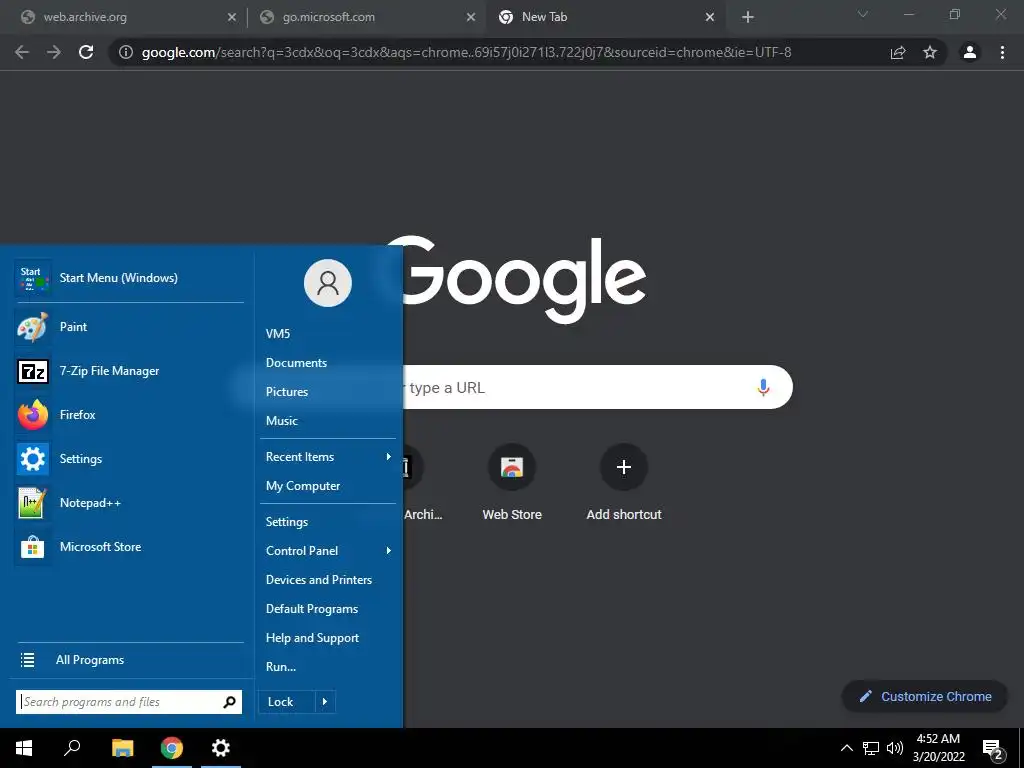Share this page icon in address bar
The image size is (1024, 768).
[x=898, y=52]
